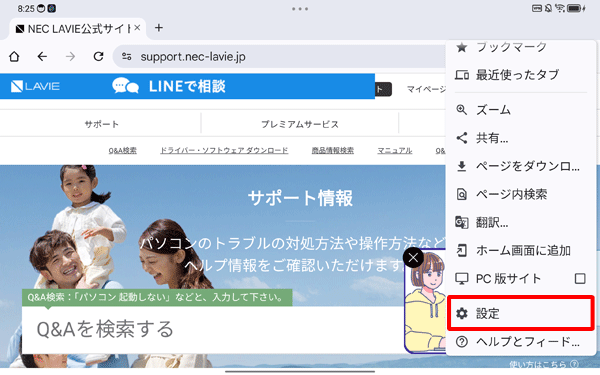
Task: Tap the LINE chat bubble icon
Action: click(125, 86)
